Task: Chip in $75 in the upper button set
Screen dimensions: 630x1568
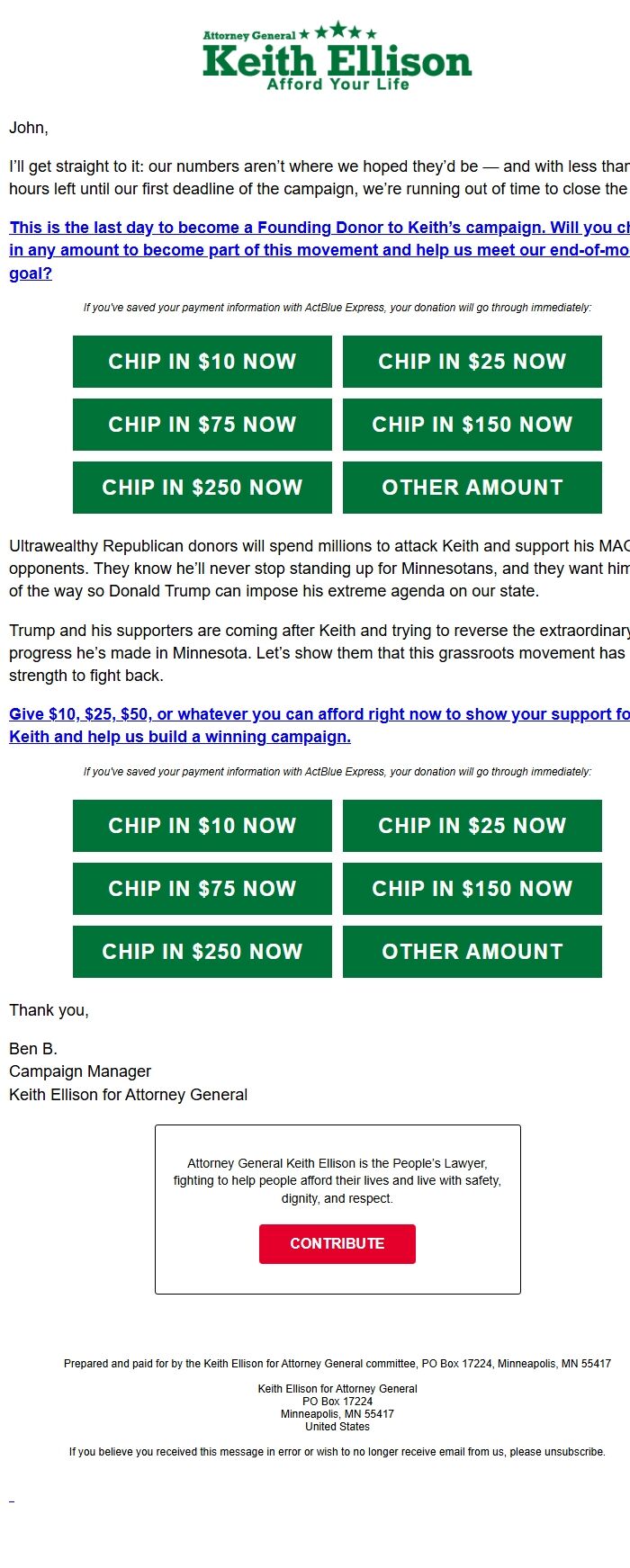Action: (201, 424)
